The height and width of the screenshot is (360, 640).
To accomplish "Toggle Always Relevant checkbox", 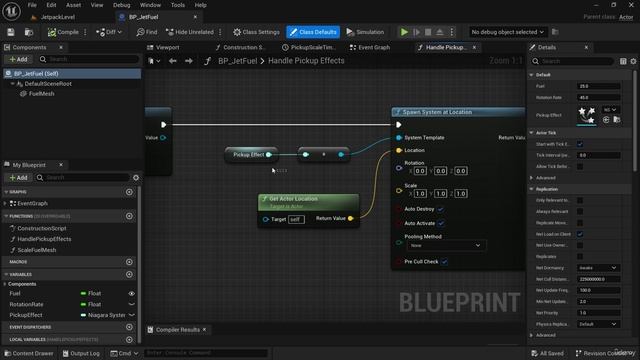I will (x=580, y=211).
